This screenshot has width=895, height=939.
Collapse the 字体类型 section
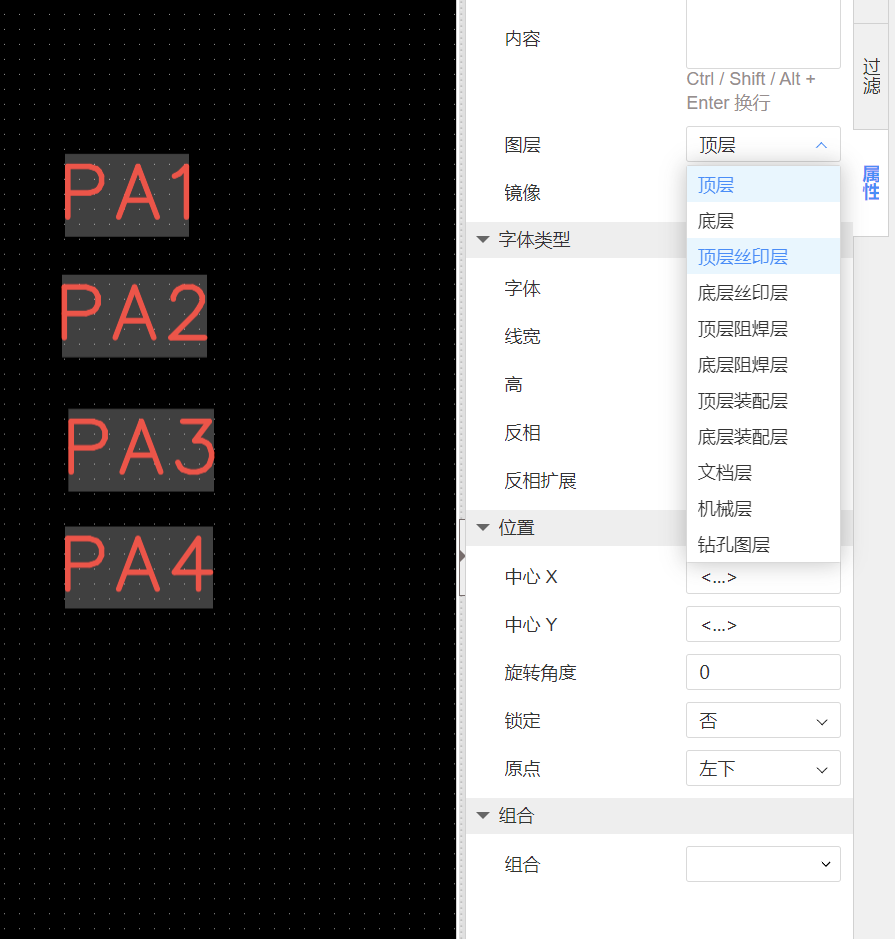pos(483,240)
